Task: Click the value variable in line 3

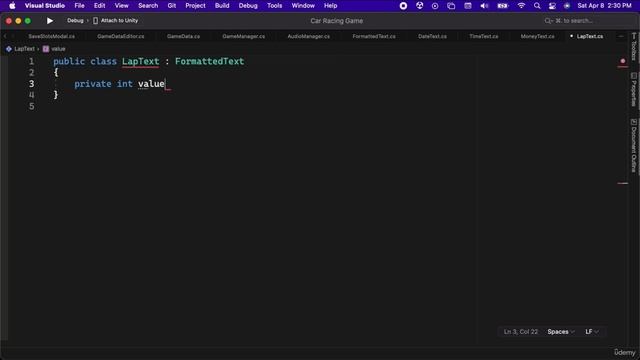Action: tap(151, 84)
